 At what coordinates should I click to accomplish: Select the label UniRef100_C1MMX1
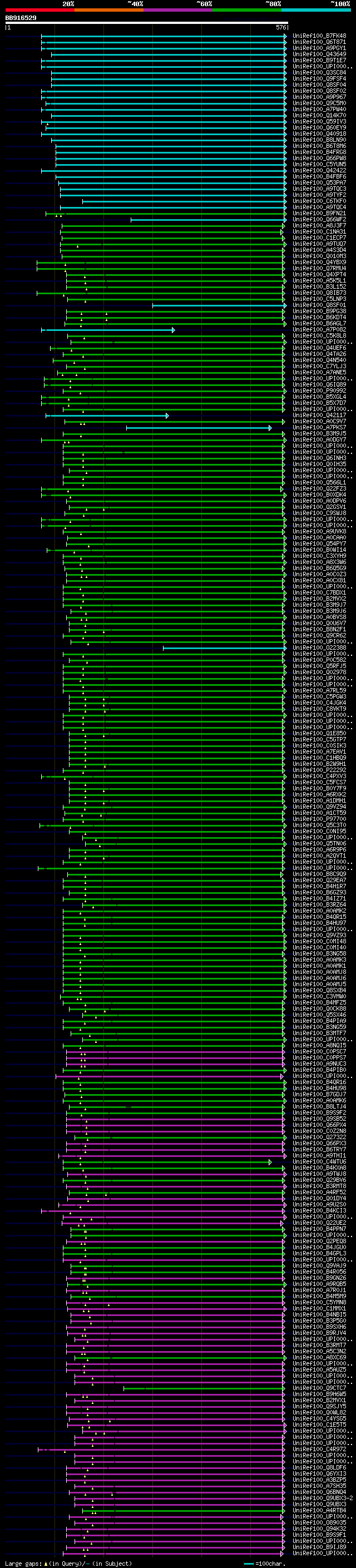(319, 1308)
